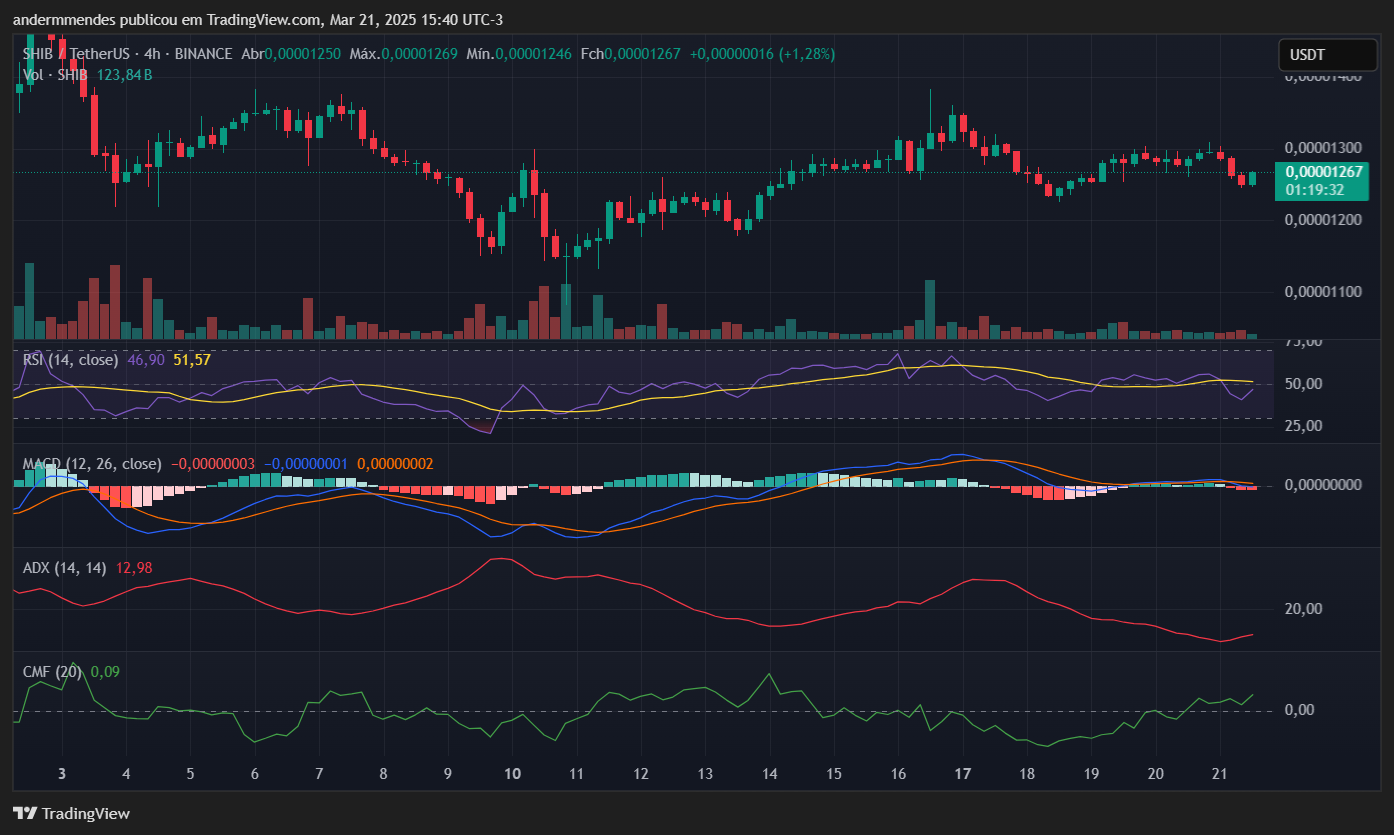The height and width of the screenshot is (835, 1394).
Task: Click the volume value 123,84 B
Action: (124, 75)
